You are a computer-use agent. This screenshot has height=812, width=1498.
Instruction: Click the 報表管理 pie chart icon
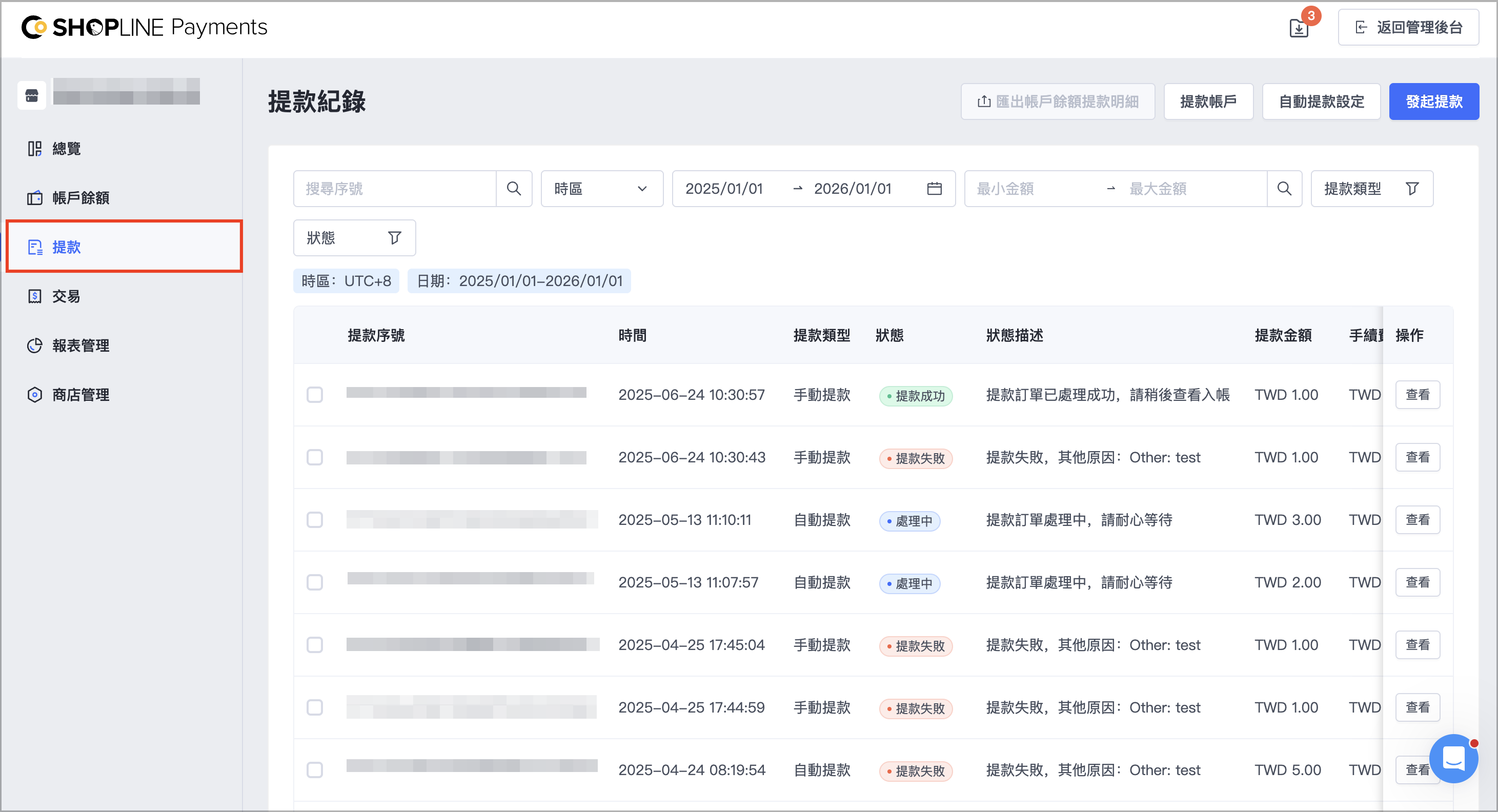point(34,346)
